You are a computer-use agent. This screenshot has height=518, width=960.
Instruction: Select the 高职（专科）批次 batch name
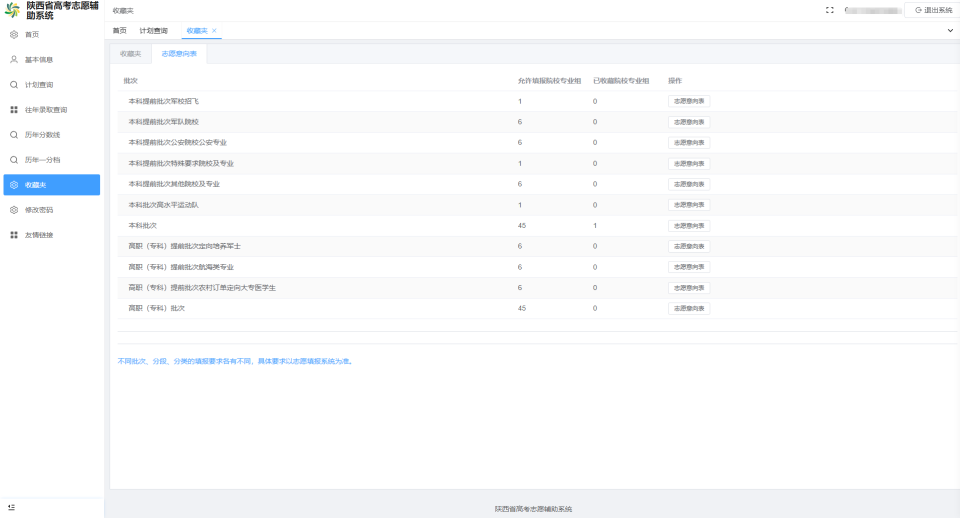point(156,309)
